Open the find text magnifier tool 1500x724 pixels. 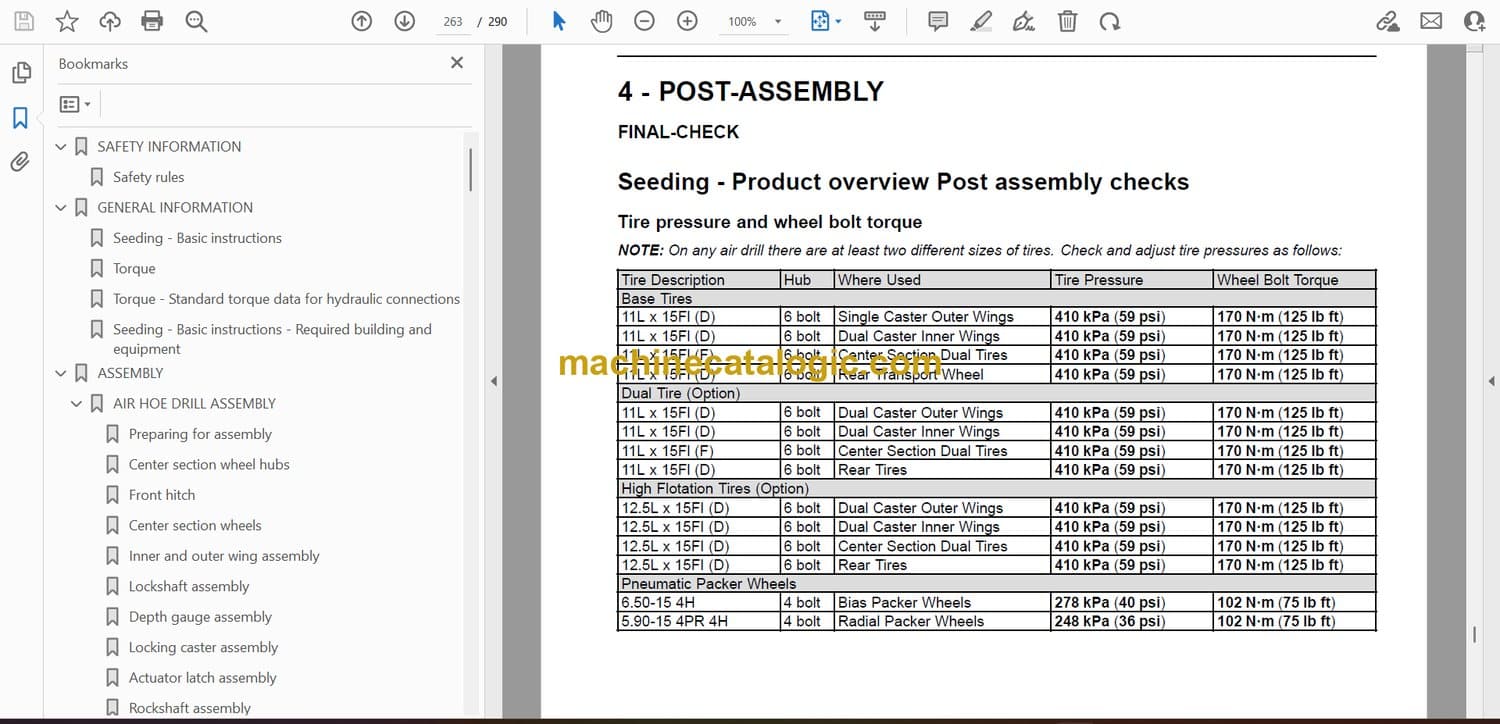pyautogui.click(x=196, y=21)
